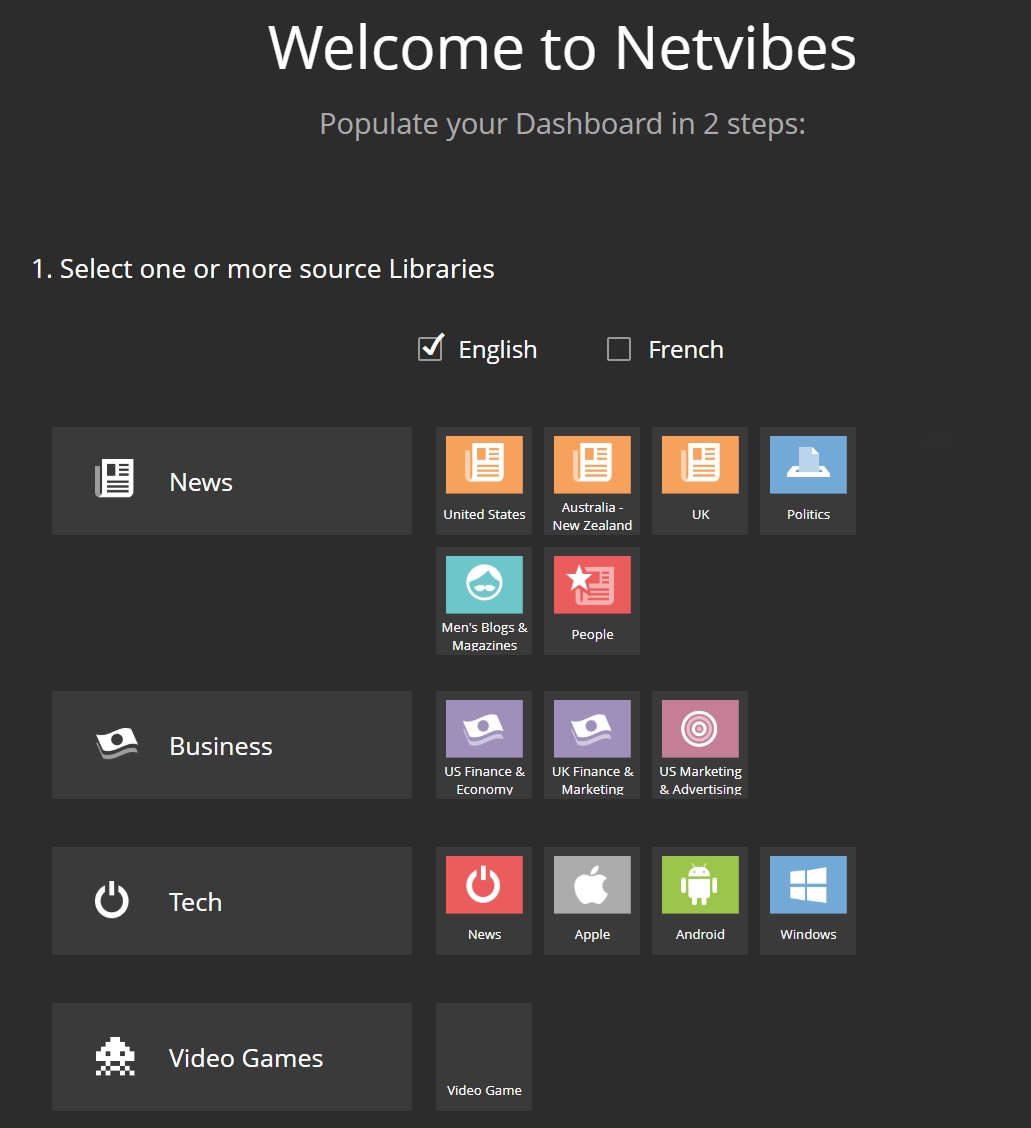Select the Politics library icon
Image resolution: width=1031 pixels, height=1128 pixels.
(808, 465)
